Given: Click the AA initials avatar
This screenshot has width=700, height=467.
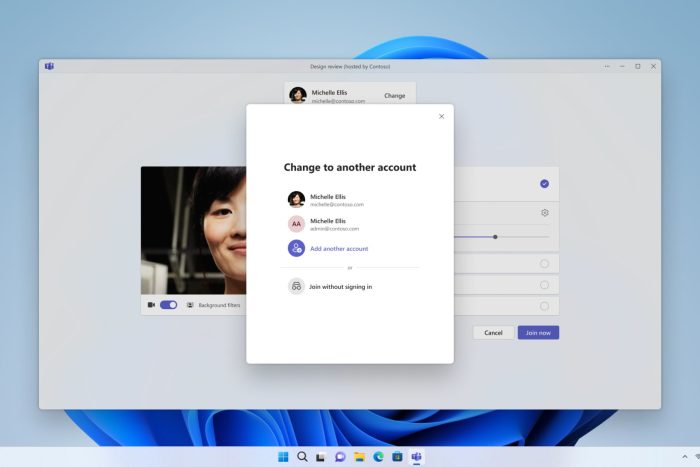Looking at the screenshot, I should (296, 224).
